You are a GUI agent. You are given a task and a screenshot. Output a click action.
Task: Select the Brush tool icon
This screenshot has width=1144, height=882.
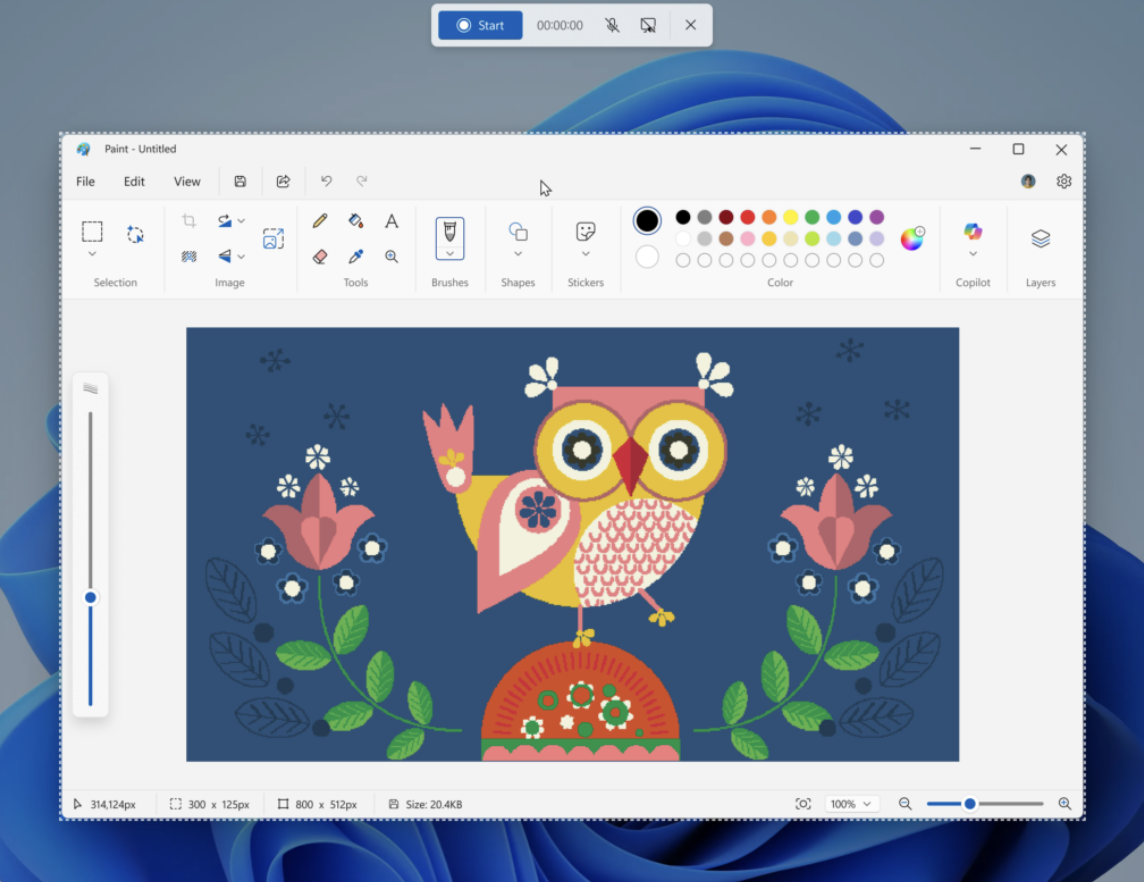(x=449, y=231)
